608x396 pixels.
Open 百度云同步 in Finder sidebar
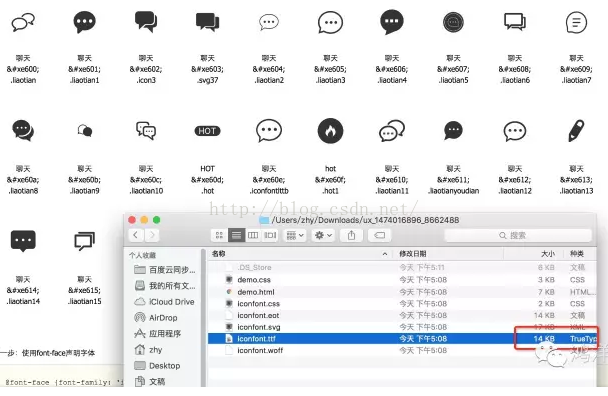164,270
